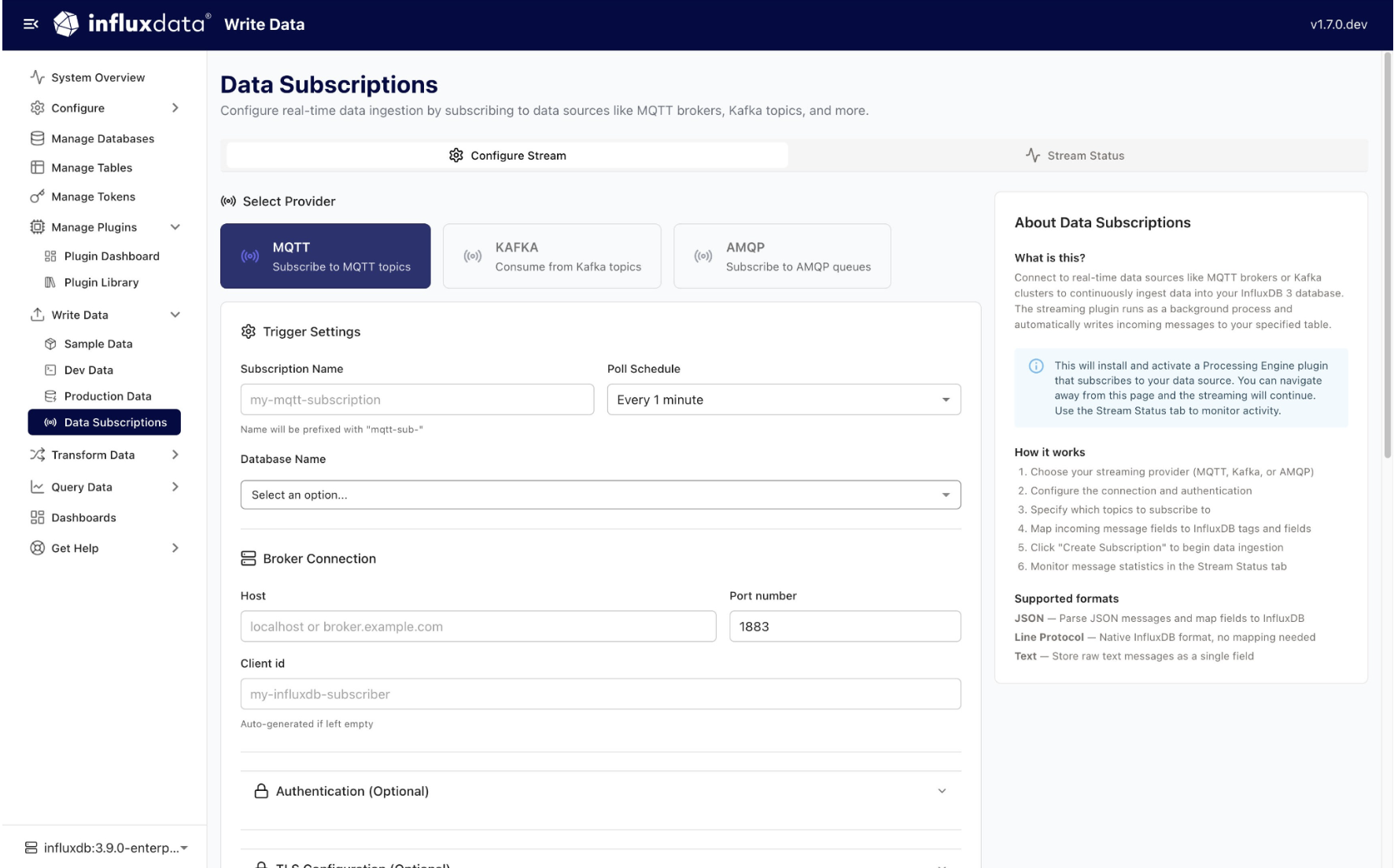This screenshot has height=868, width=1394.
Task: Open the sidebar collapse hamburger icon
Action: coord(31,24)
